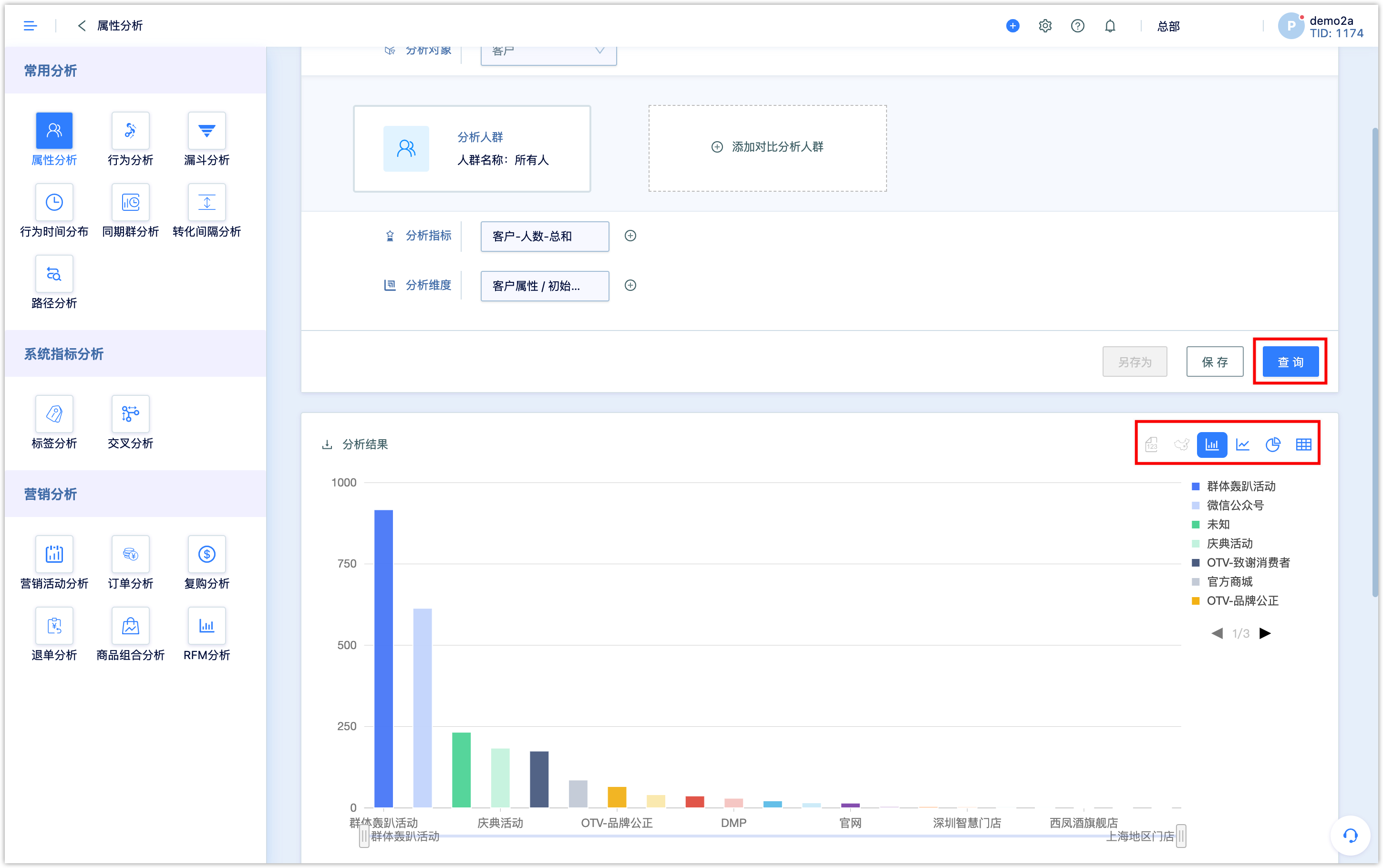The width and height of the screenshot is (1383, 868).
Task: Open 复购分析 repurchase analysis
Action: (206, 563)
